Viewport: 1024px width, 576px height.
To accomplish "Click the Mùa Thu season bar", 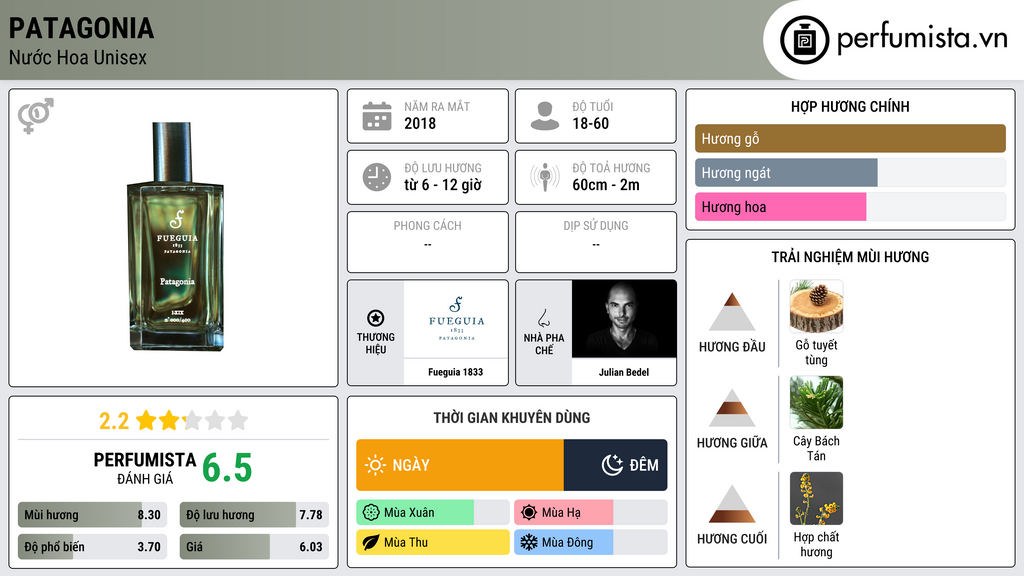I will 432,542.
